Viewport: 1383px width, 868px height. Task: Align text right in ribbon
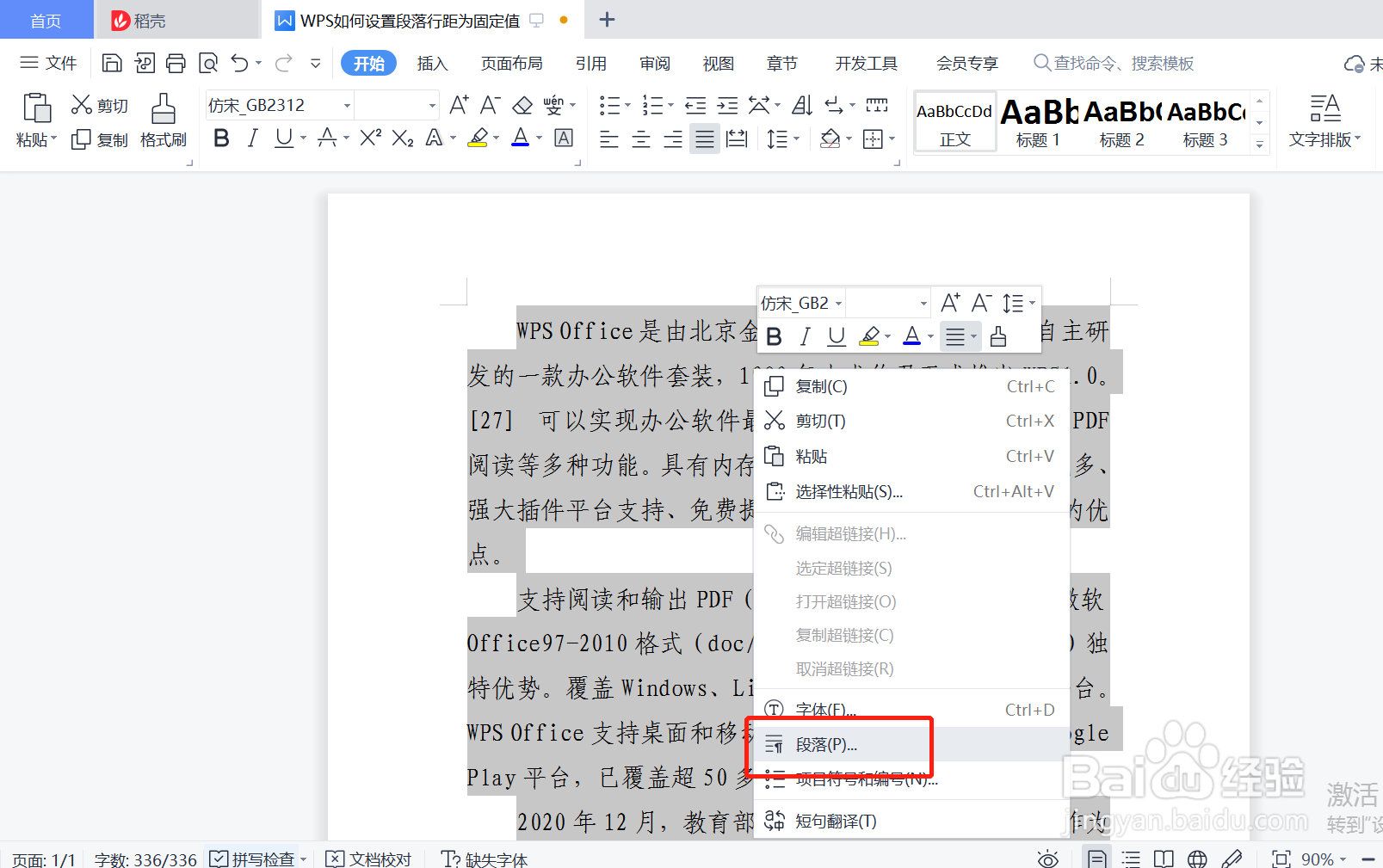[673, 139]
